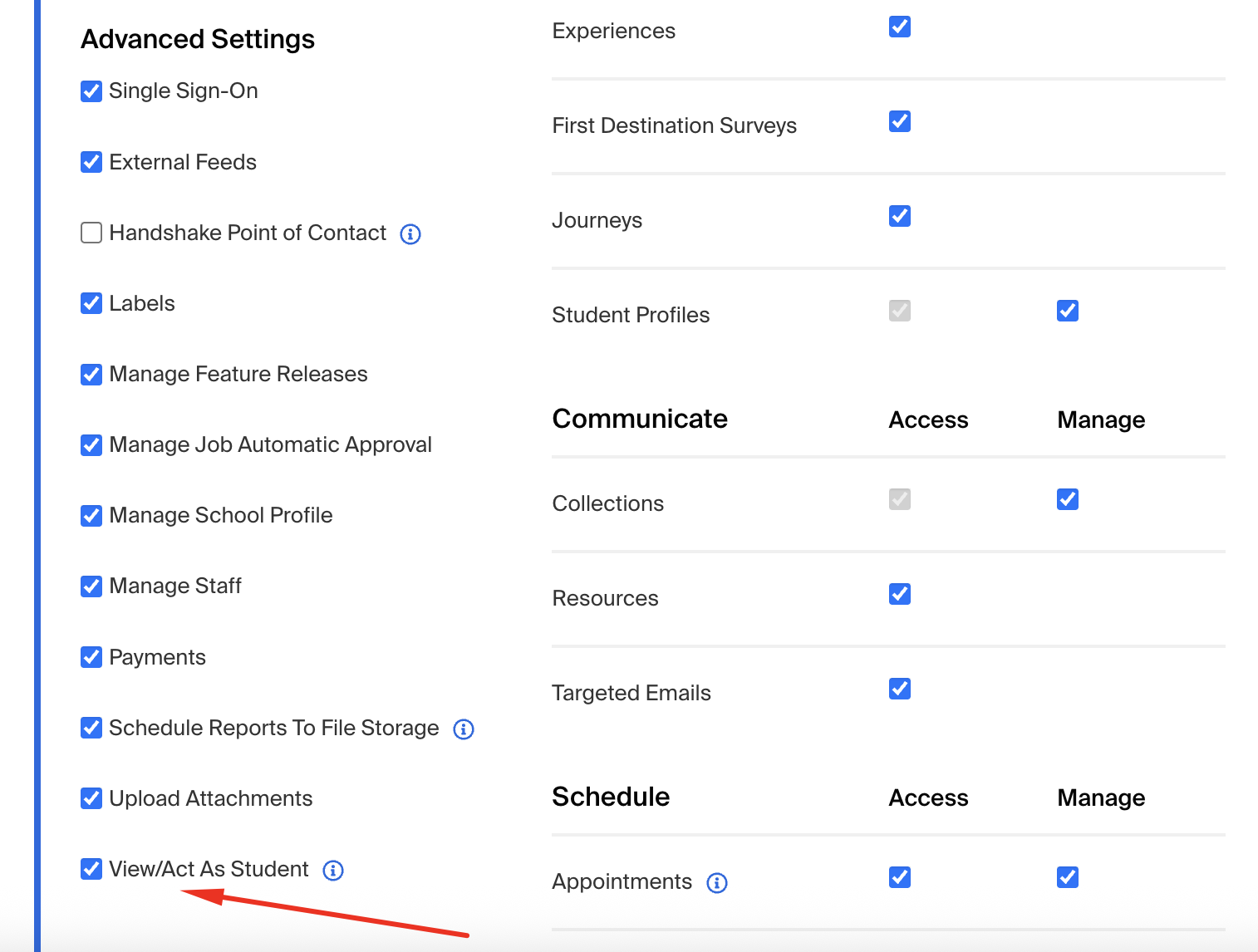
Task: Toggle Student Profiles manage checkbox
Action: (x=1068, y=311)
